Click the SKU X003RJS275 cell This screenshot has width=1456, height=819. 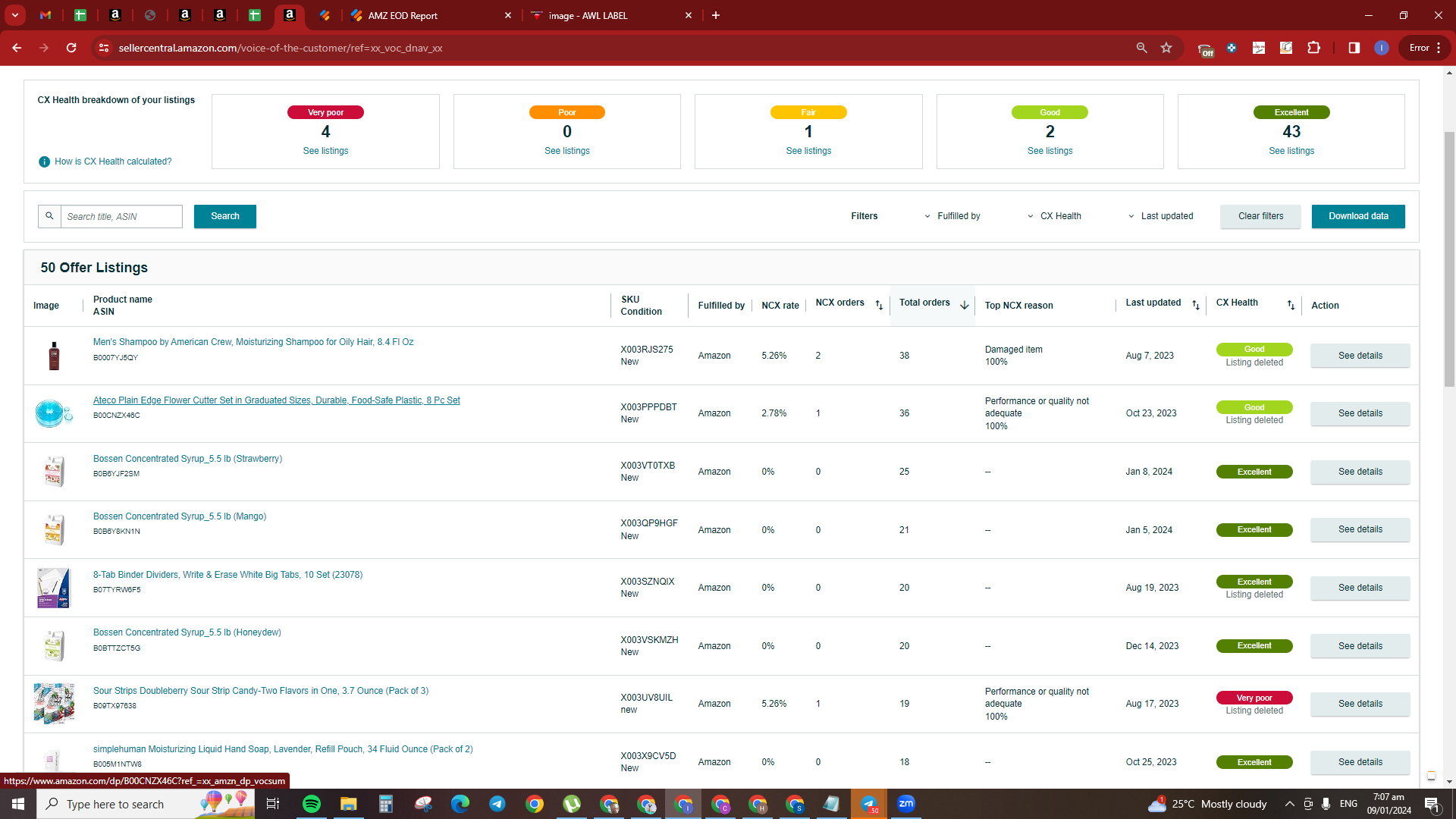(x=646, y=356)
